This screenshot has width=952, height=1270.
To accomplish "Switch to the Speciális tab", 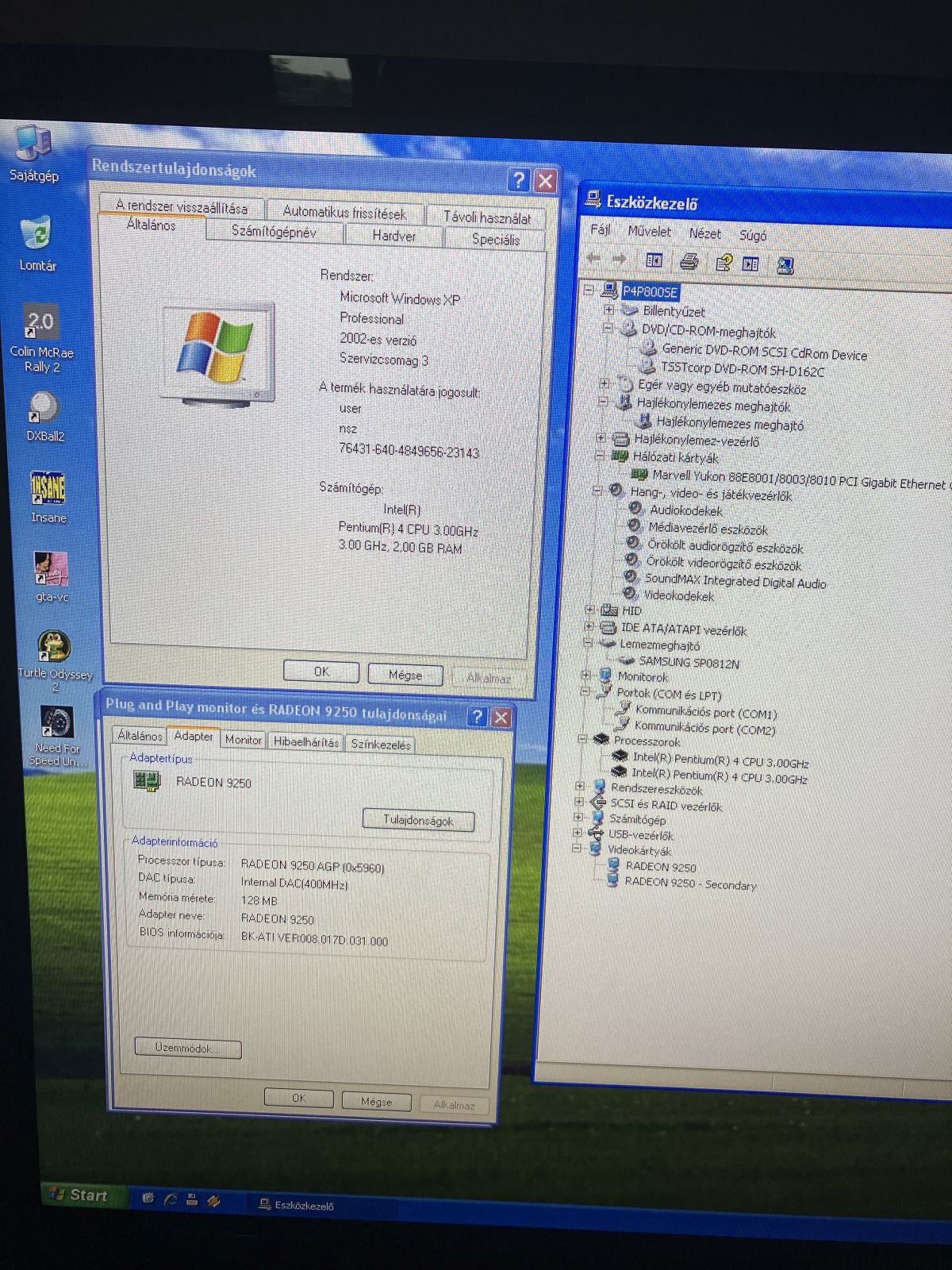I will [496, 239].
